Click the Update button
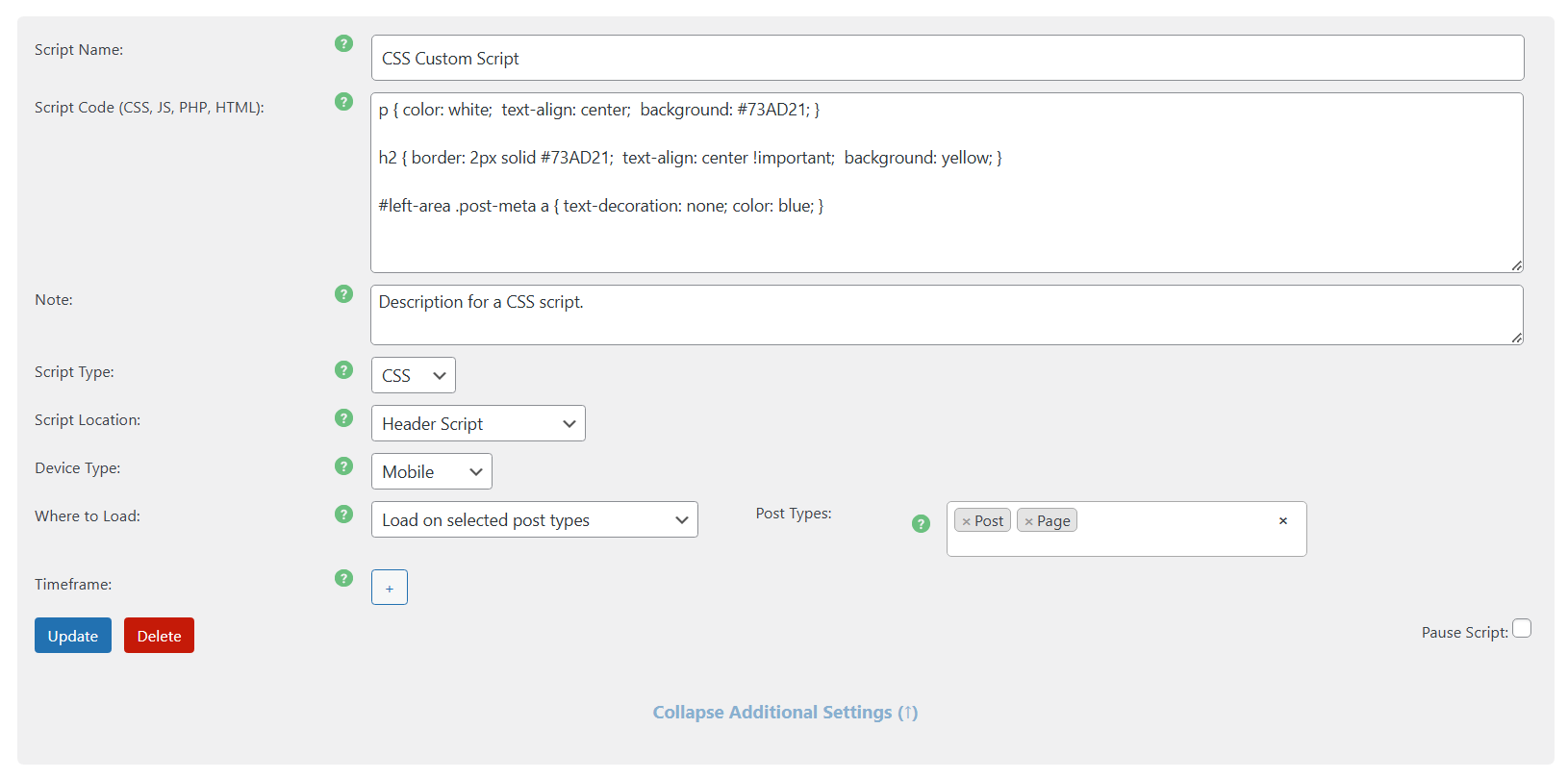This screenshot has width=1568, height=779. (73, 636)
